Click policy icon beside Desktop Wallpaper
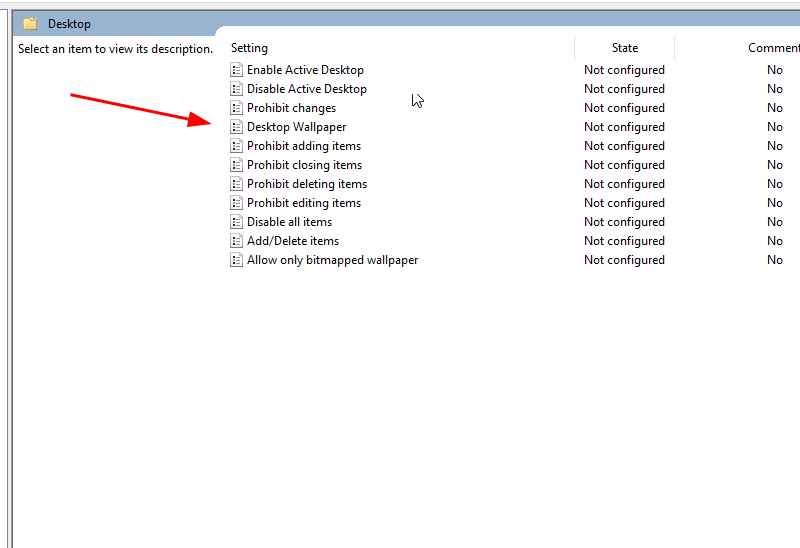 (236, 127)
